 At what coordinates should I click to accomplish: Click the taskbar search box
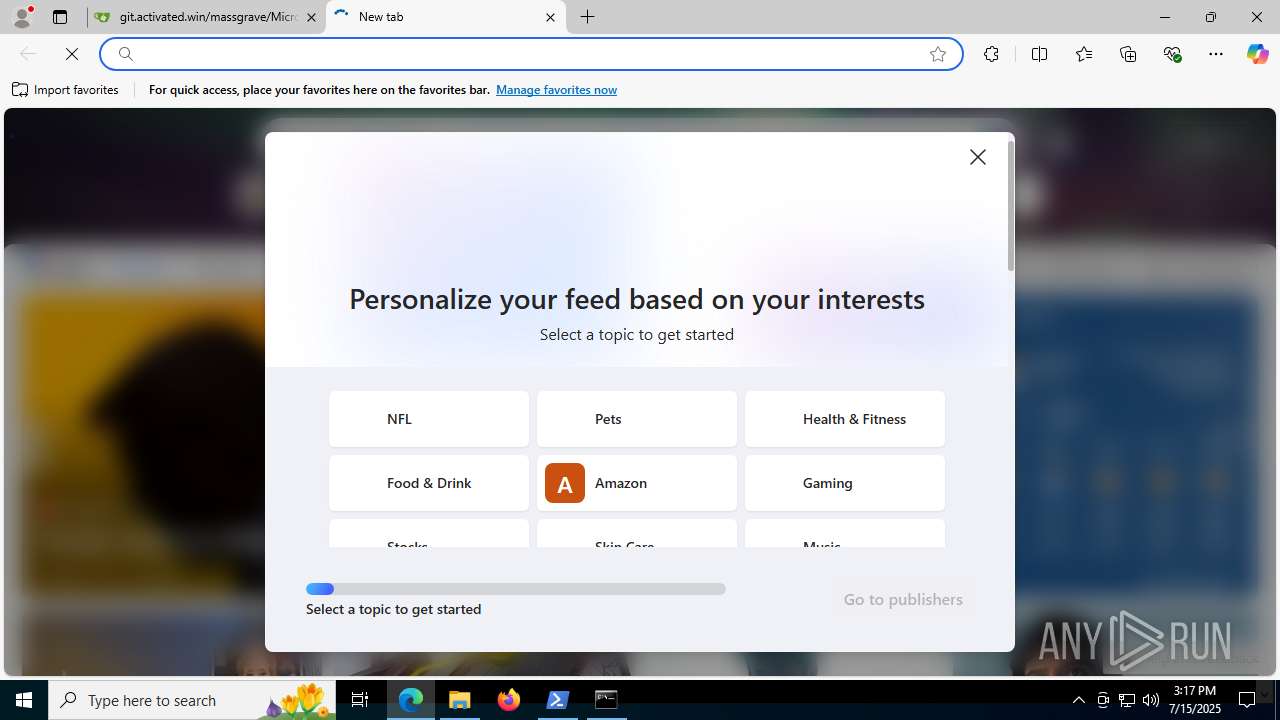click(193, 700)
